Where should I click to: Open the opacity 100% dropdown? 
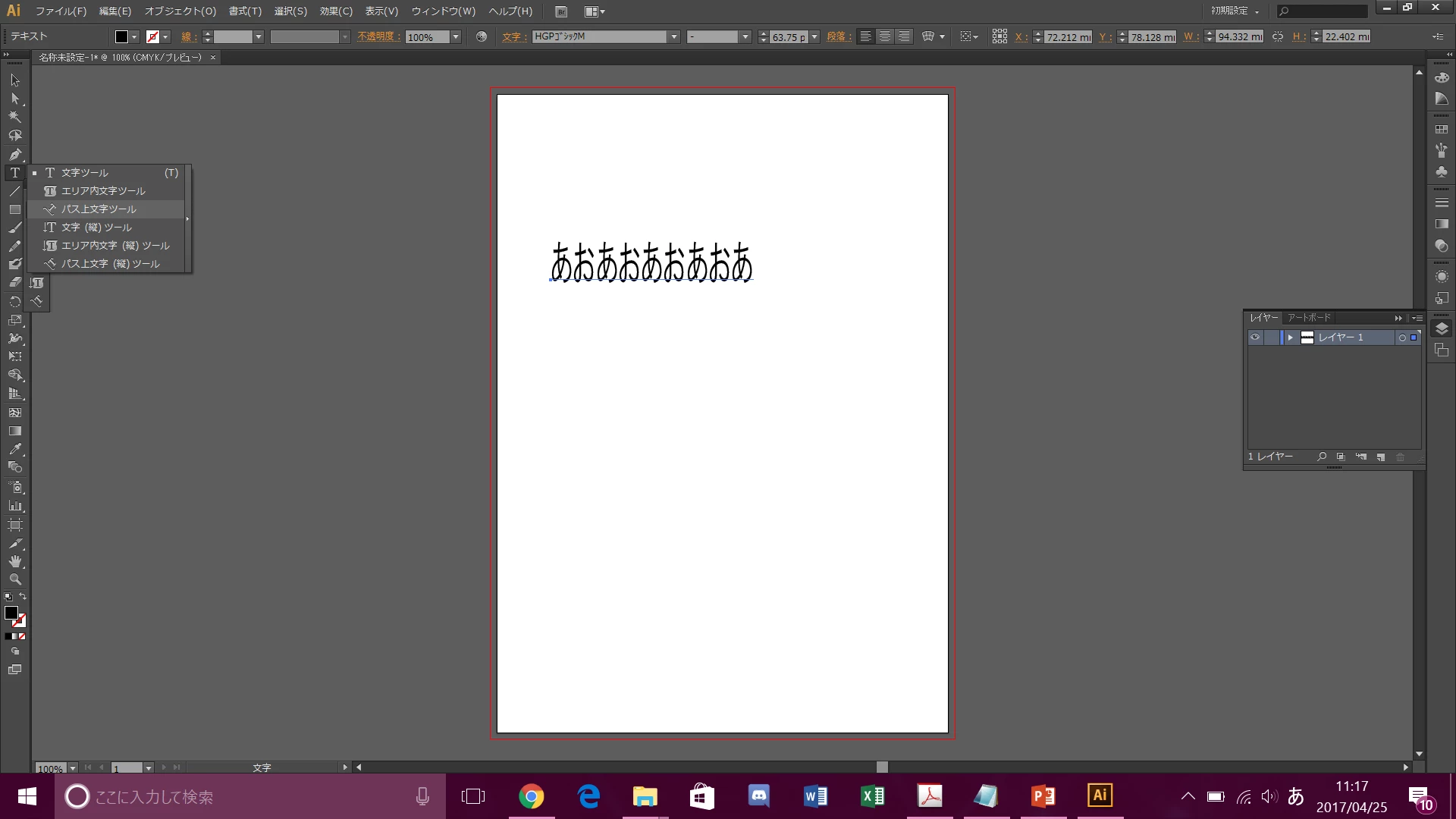coord(456,36)
